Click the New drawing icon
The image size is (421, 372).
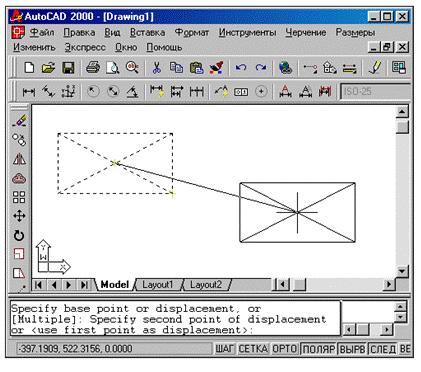(29, 68)
